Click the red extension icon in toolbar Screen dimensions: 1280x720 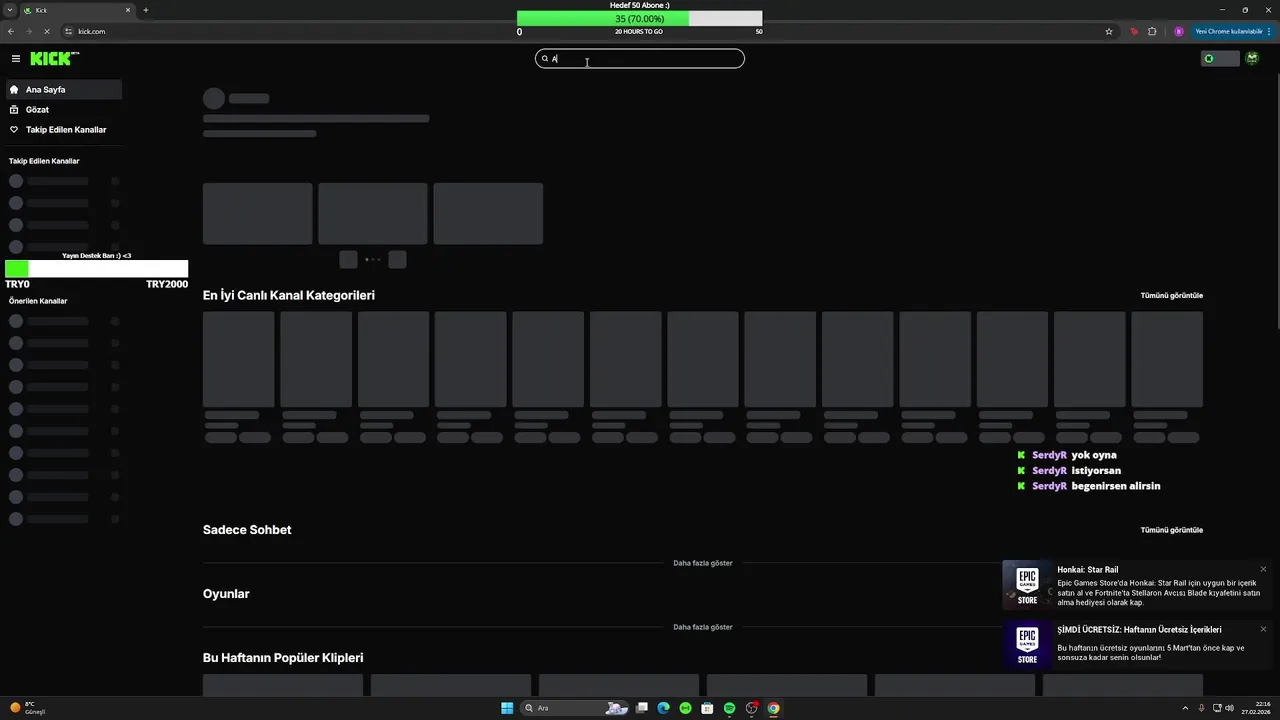1133,31
